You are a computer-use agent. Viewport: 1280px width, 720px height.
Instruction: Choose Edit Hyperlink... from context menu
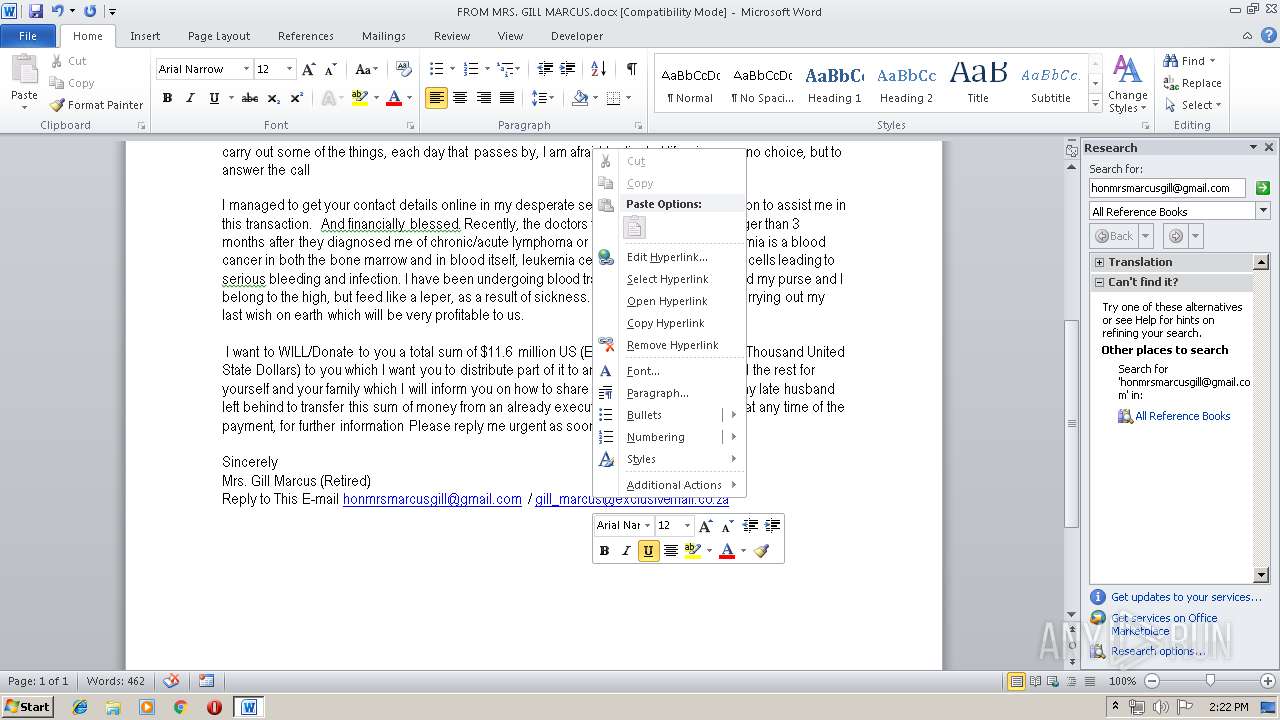[x=669, y=257]
